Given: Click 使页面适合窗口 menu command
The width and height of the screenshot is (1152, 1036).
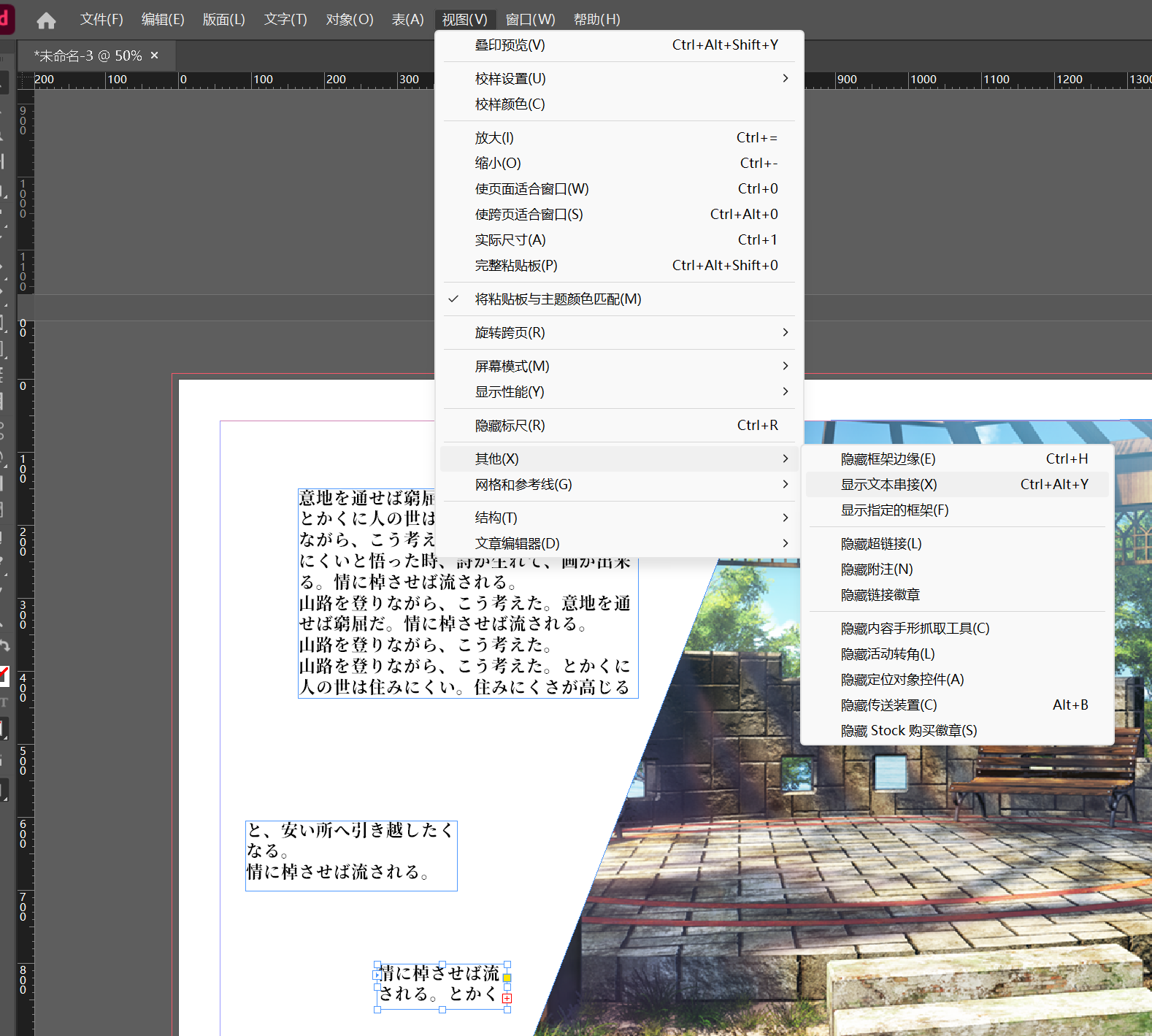Looking at the screenshot, I should pos(531,189).
